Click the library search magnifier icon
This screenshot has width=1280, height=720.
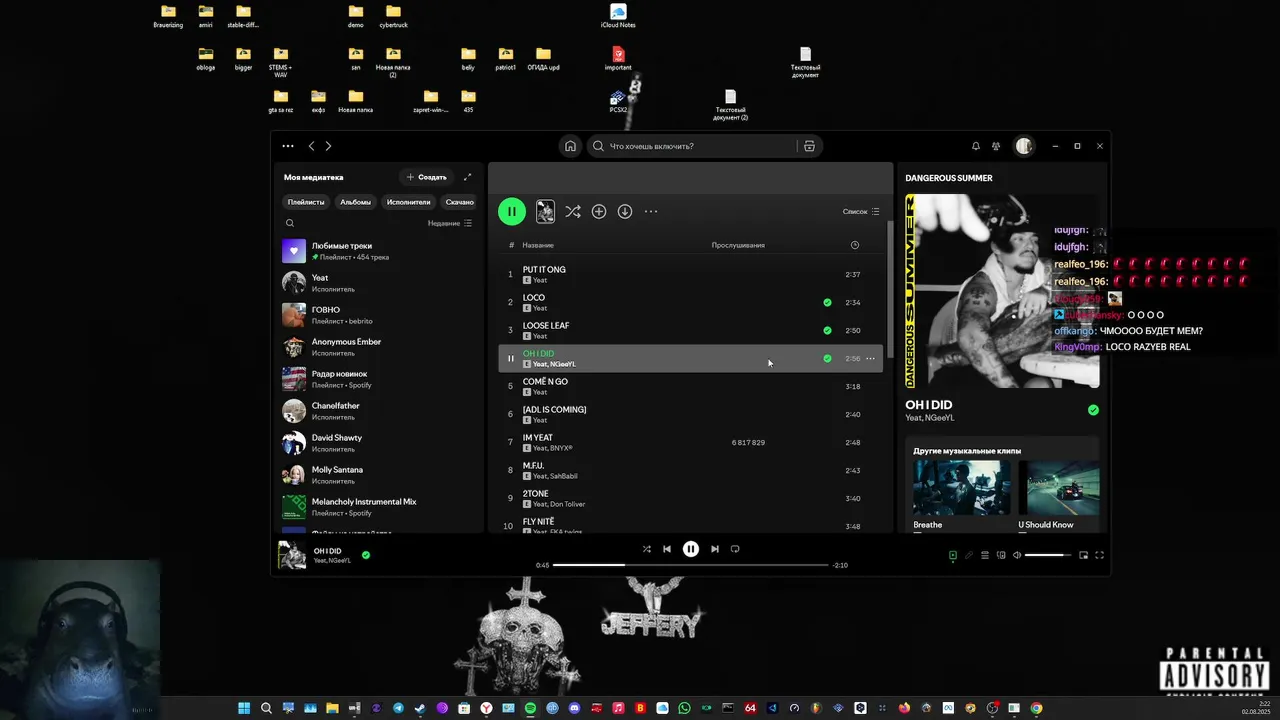[290, 223]
